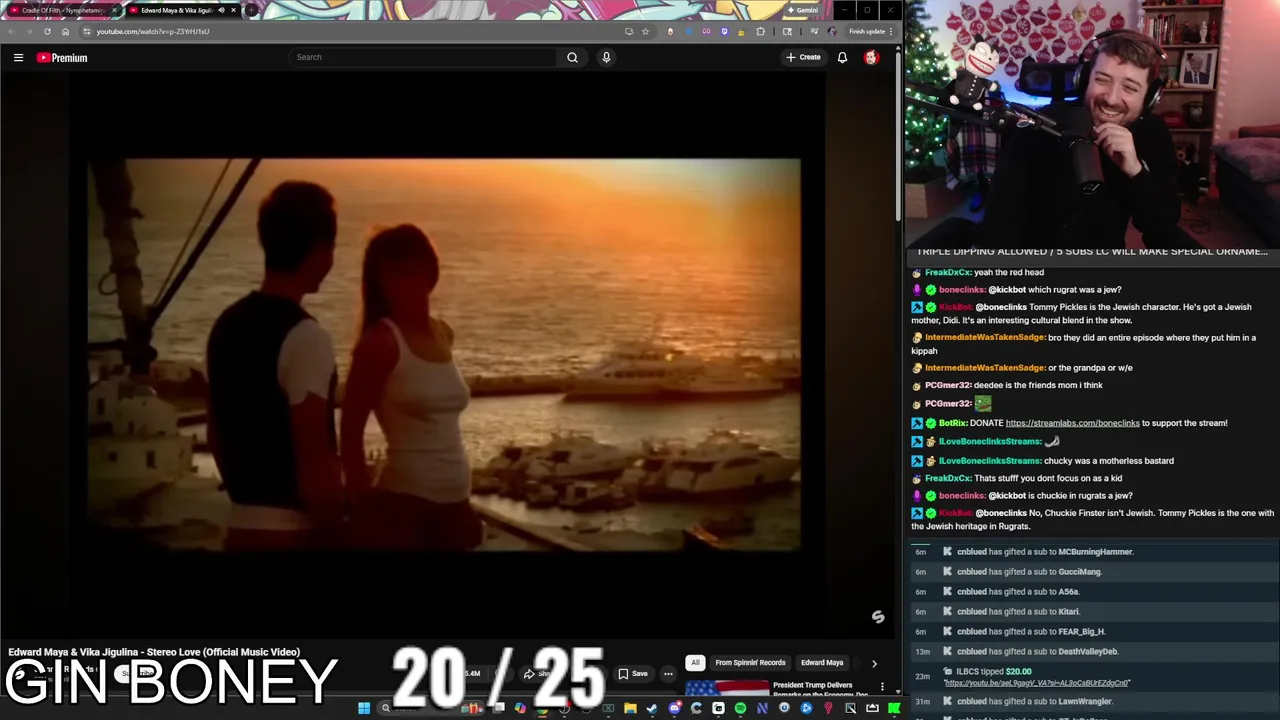The width and height of the screenshot is (1280, 720).
Task: Switch to the Edward Maya & Vika Jigulina tab
Action: [x=182, y=10]
